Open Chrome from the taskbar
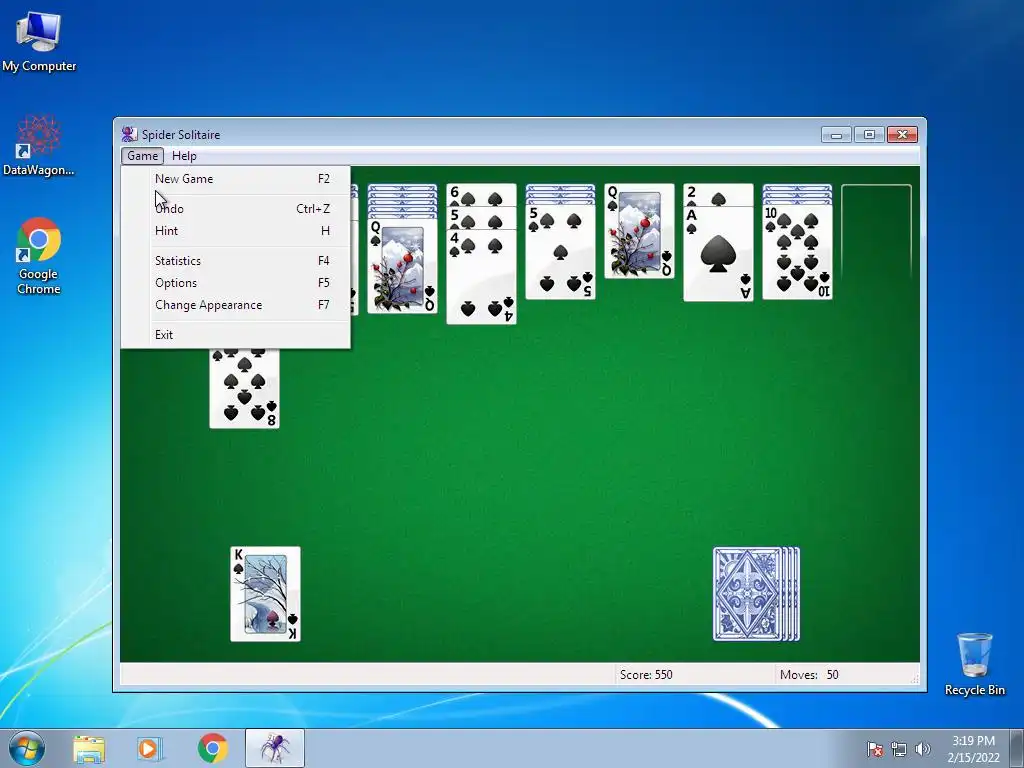The image size is (1024, 768). 212,748
